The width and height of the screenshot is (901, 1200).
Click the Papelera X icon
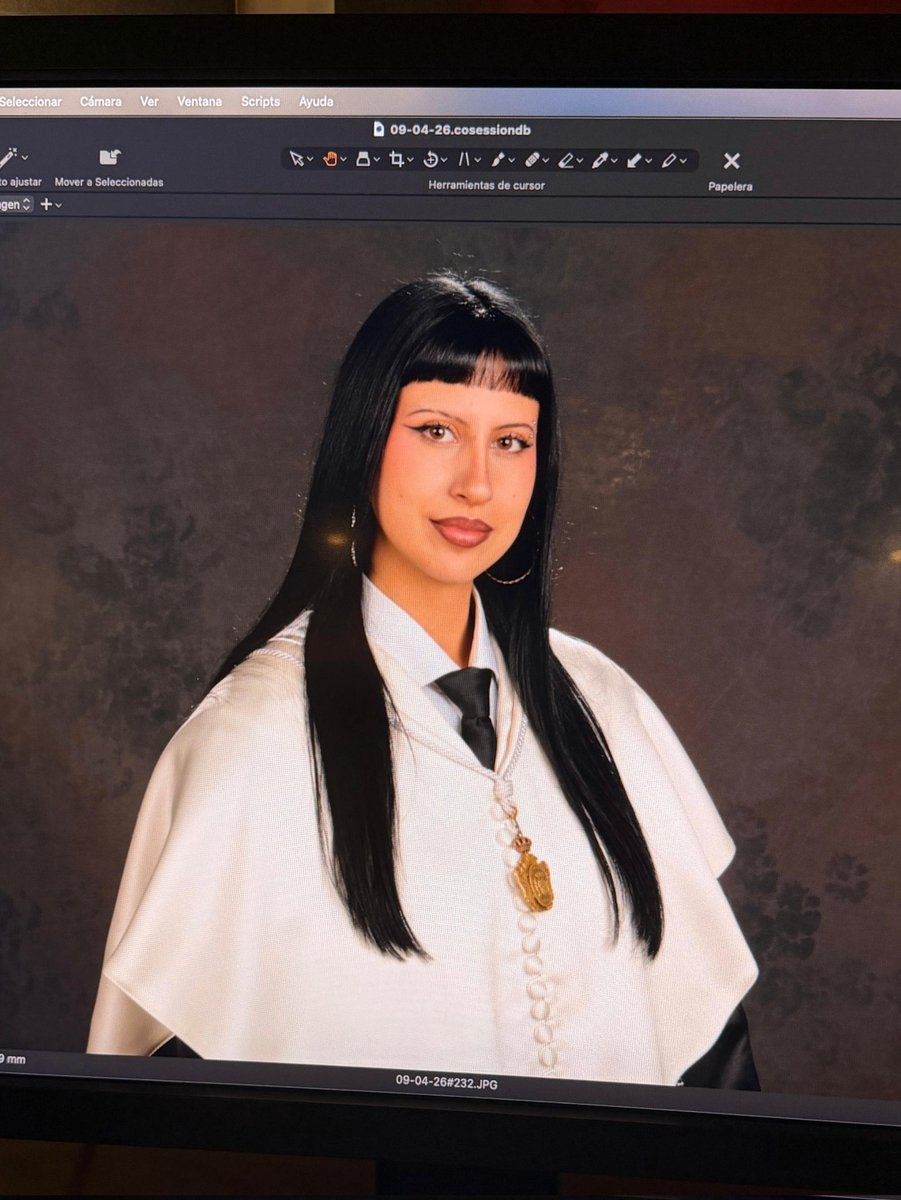[731, 160]
